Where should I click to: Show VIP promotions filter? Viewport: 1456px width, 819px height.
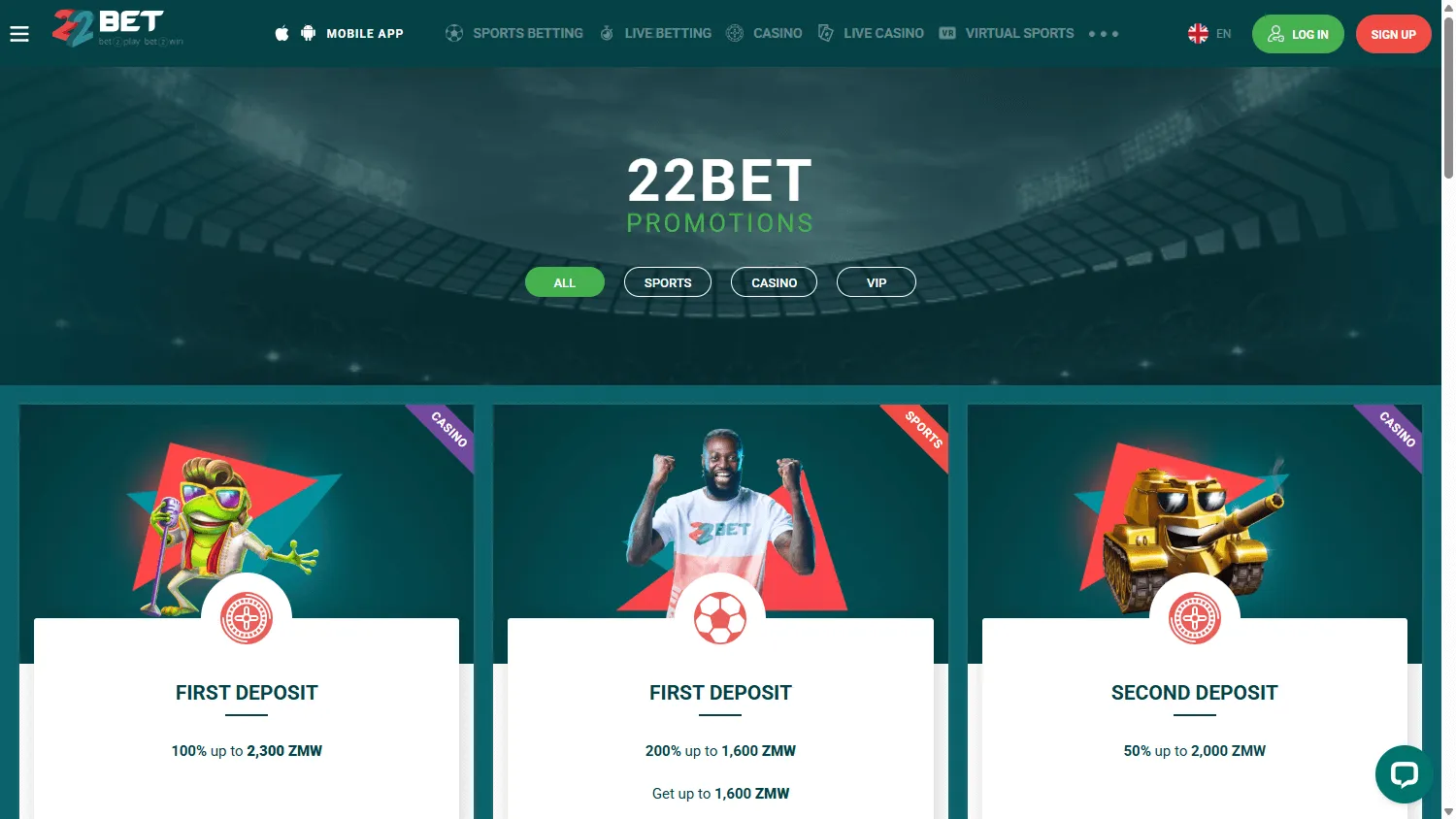(877, 282)
